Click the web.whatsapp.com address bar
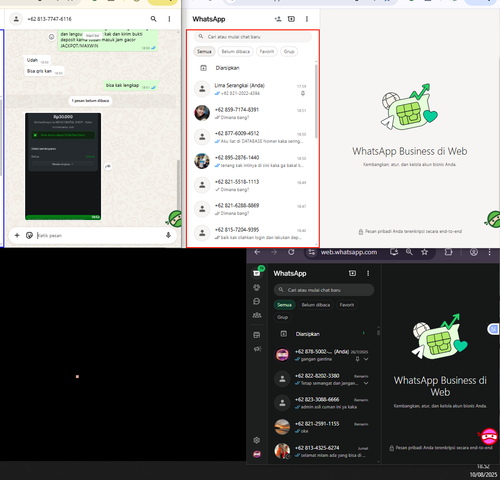Image resolution: width=500 pixels, height=480 pixels. point(349,252)
